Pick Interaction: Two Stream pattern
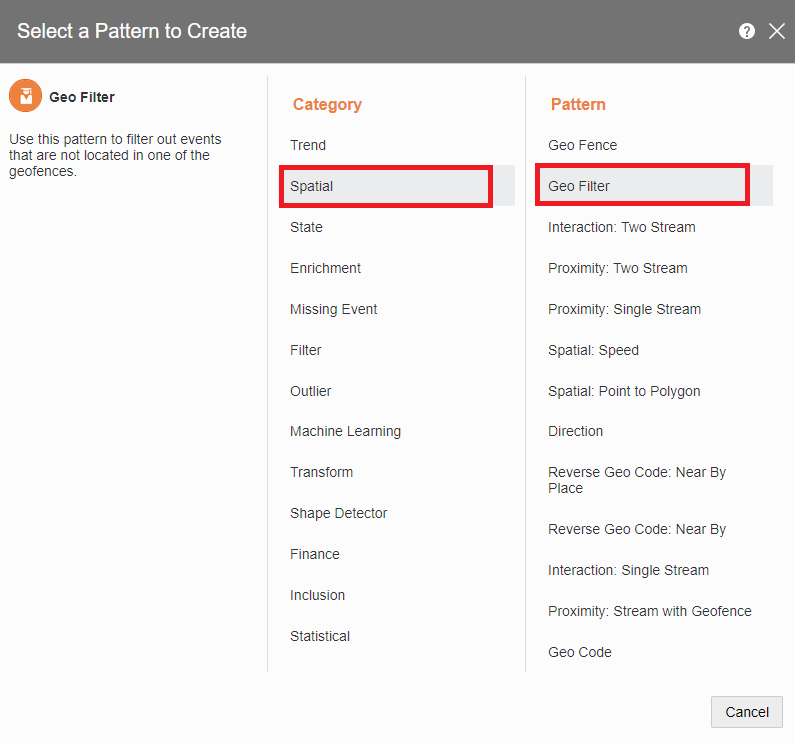Viewport: 795px width, 744px height. (x=621, y=227)
